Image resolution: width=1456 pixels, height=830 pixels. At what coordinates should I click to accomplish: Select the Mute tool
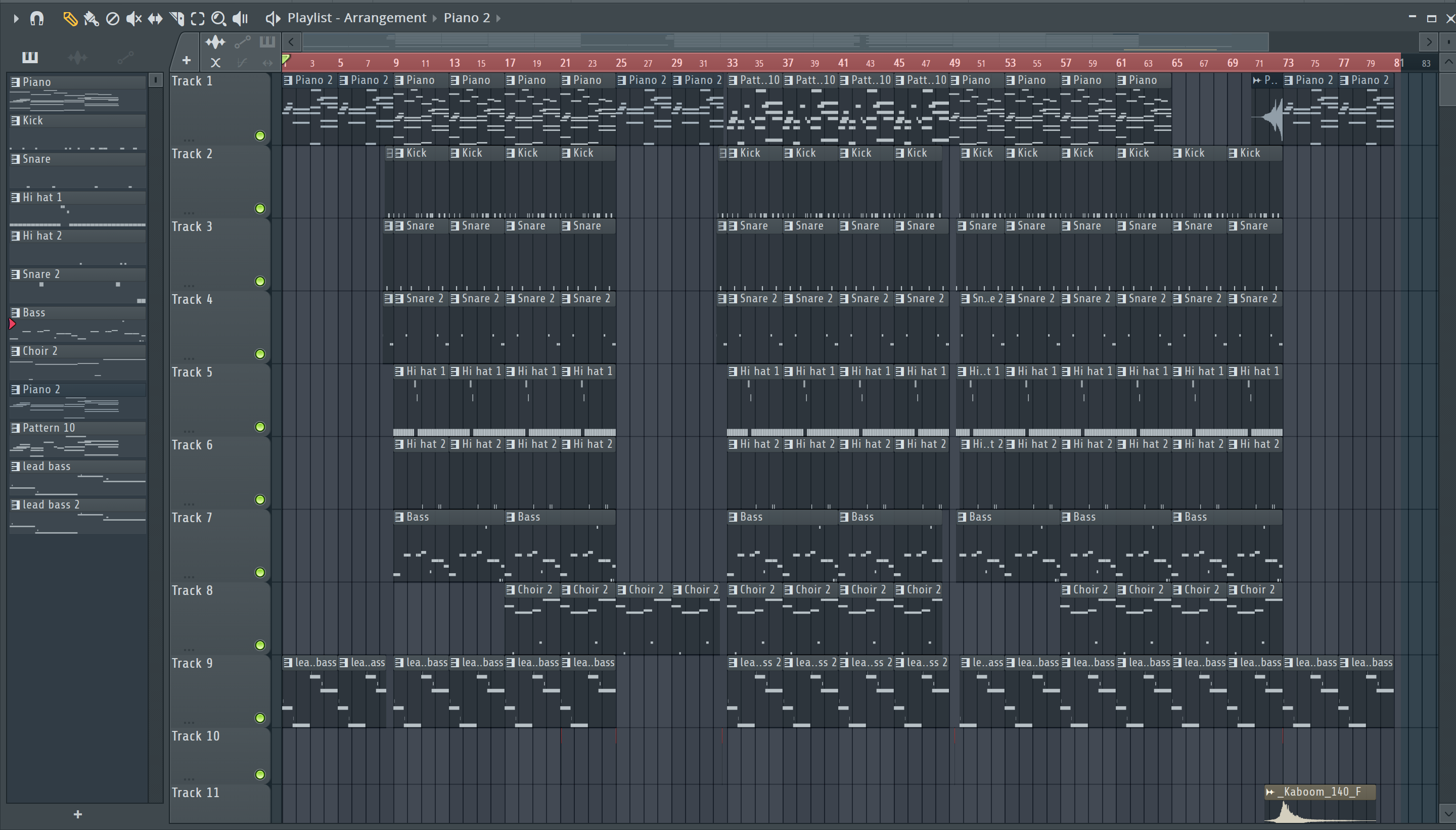133,19
